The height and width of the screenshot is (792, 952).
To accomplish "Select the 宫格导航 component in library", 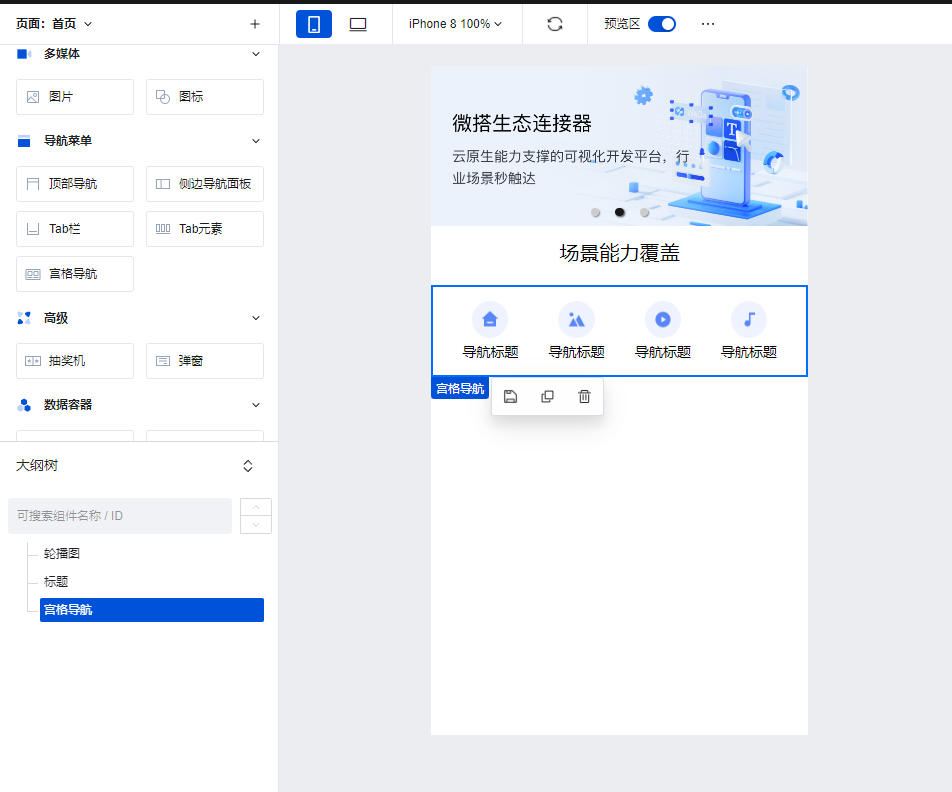I will click(x=75, y=274).
